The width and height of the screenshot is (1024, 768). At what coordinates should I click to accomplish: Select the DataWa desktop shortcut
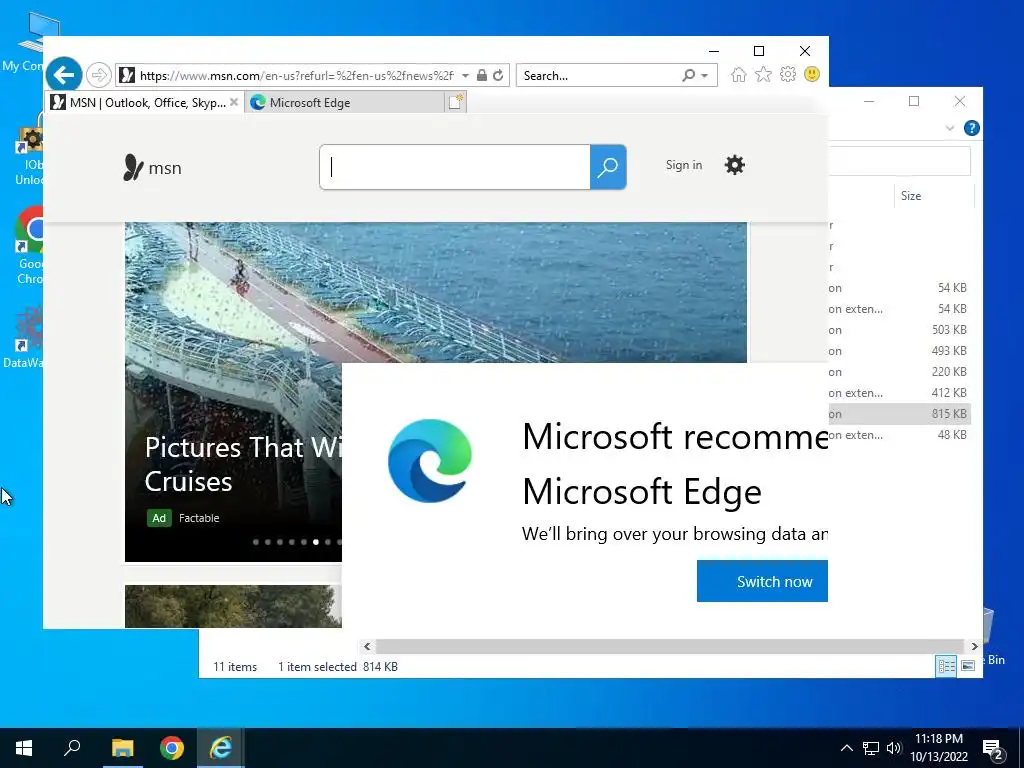24,338
